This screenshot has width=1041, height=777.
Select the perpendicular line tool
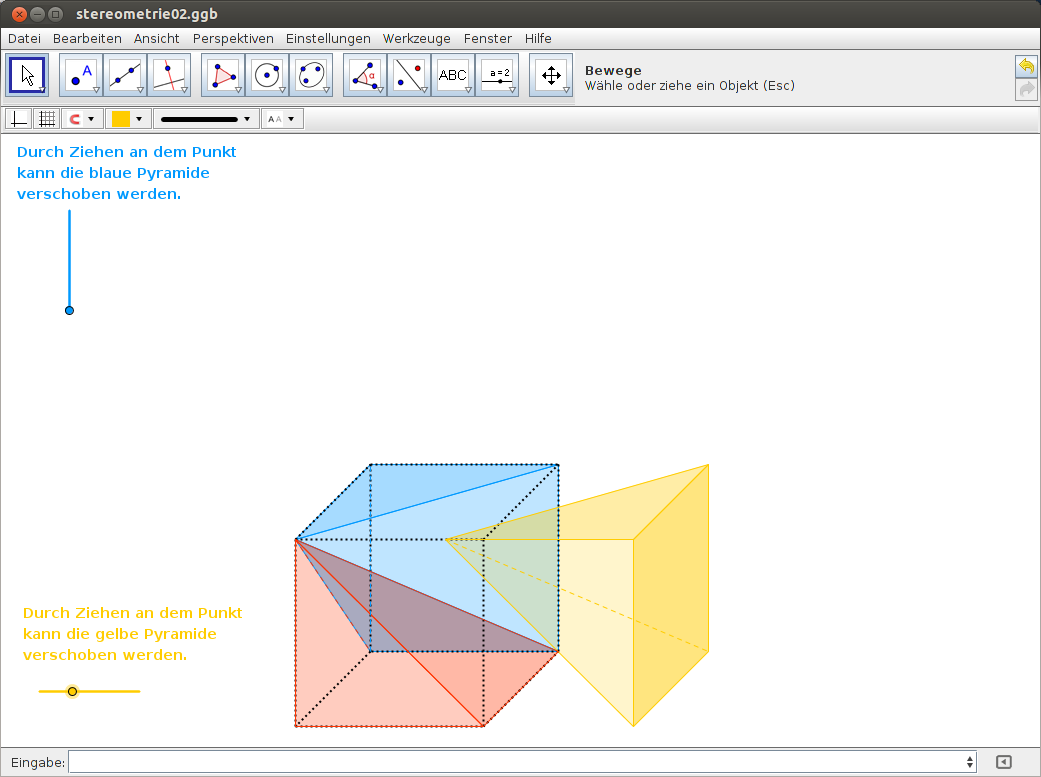click(168, 75)
